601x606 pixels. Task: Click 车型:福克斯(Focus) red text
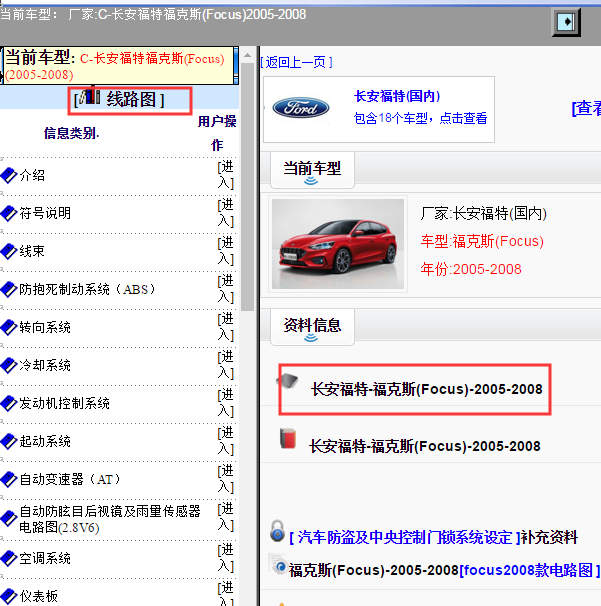point(482,242)
